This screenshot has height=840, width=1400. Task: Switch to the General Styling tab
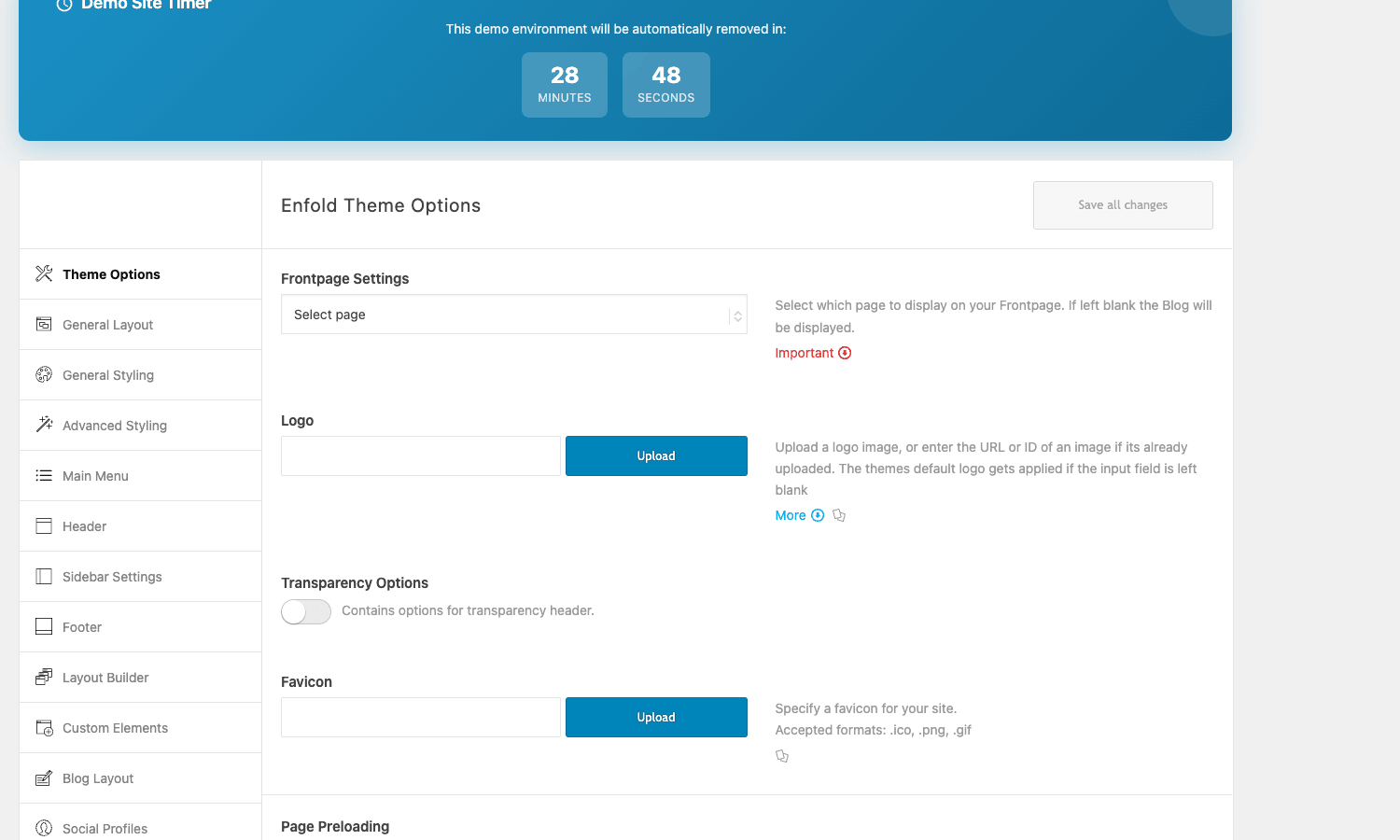tap(141, 375)
